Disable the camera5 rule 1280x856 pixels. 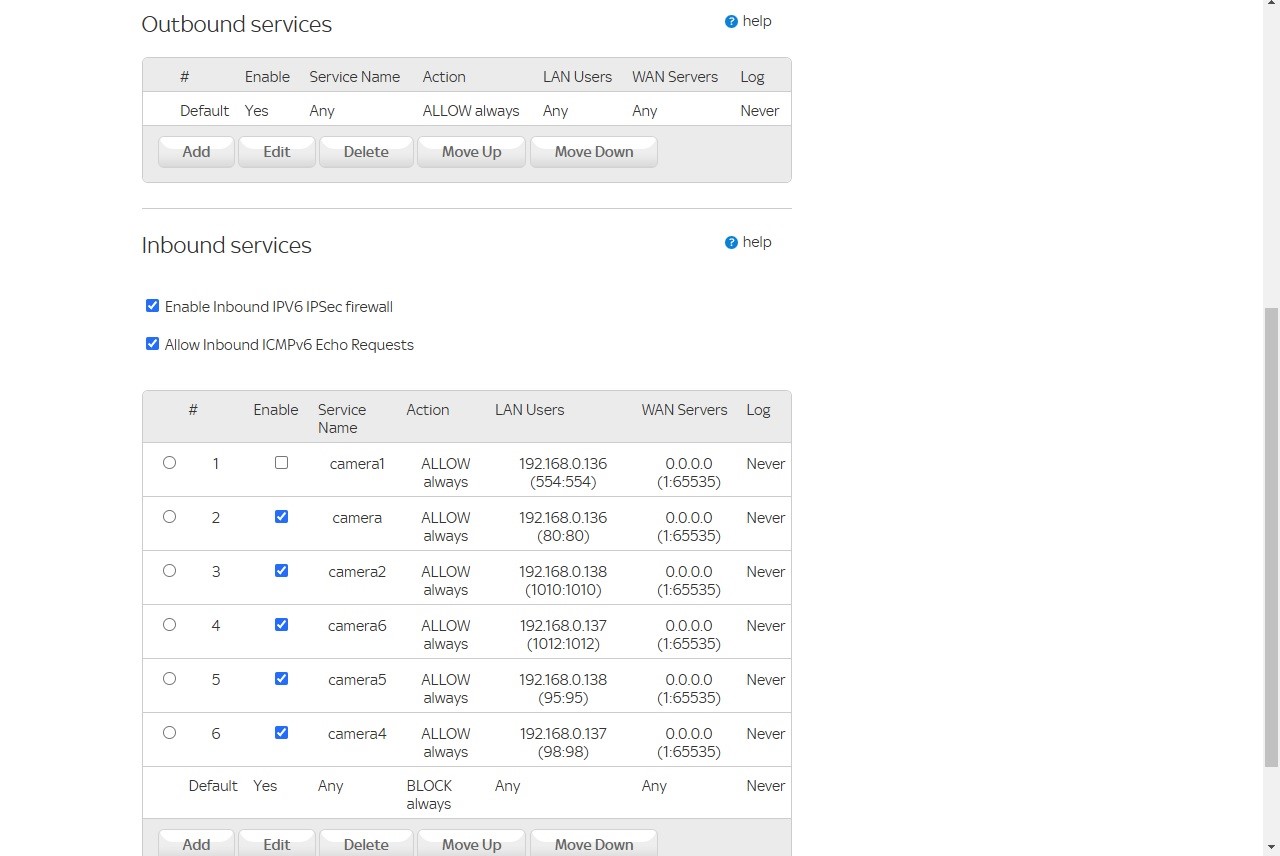point(281,678)
